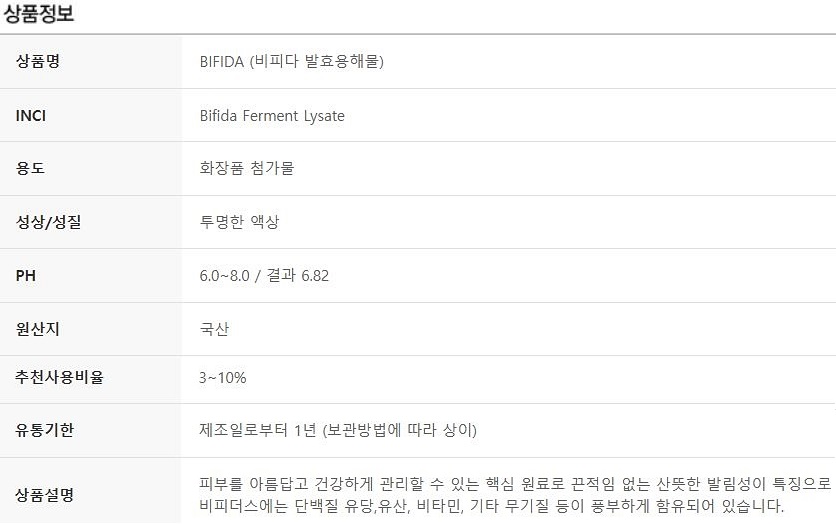
Task: Click the description line starting 피부를 아름답고
Action: [x=515, y=484]
